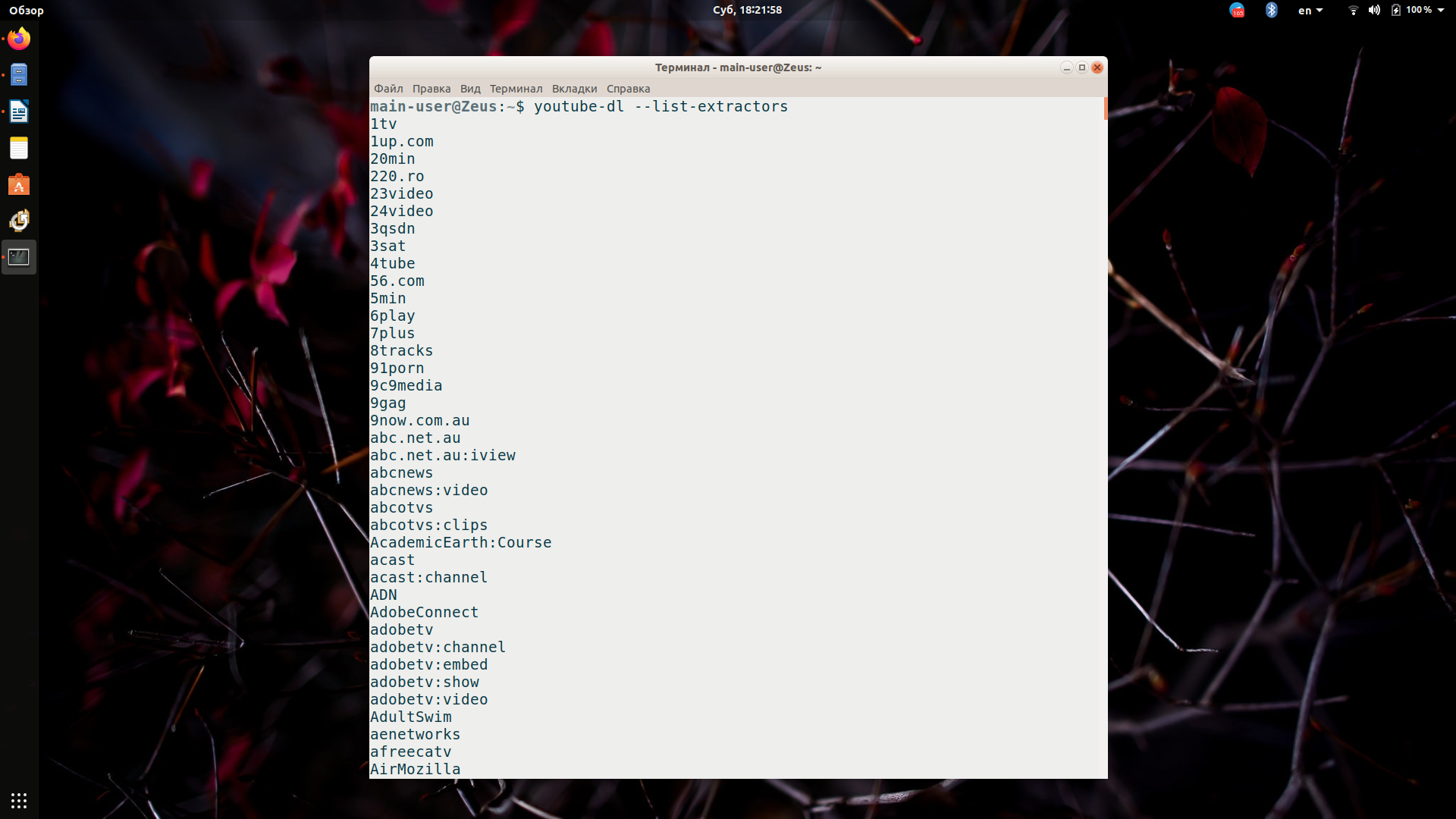The height and width of the screenshot is (819, 1456).
Task: Click the volume speaker icon
Action: [x=1374, y=10]
